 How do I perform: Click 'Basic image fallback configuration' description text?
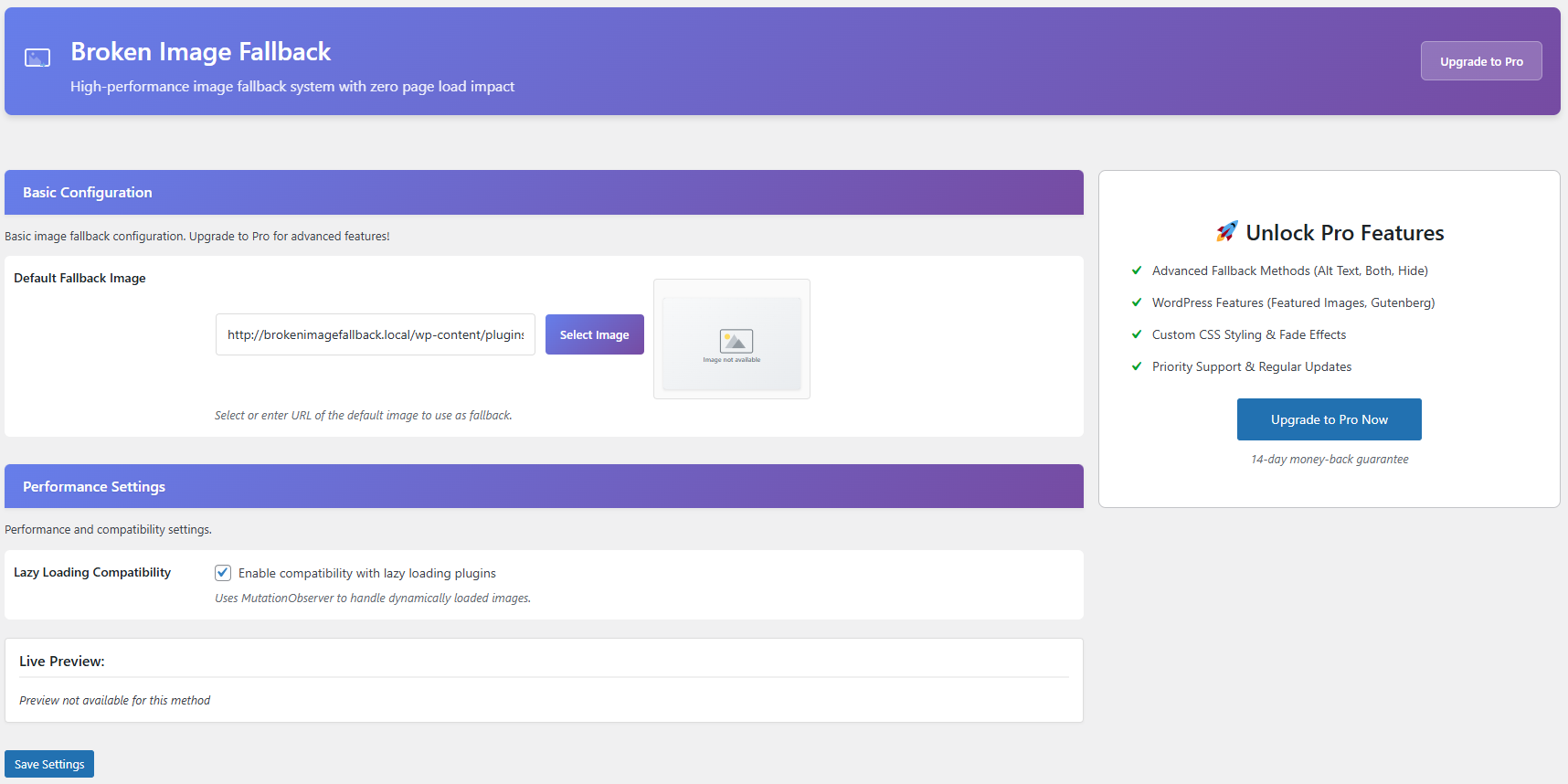pyautogui.click(x=197, y=236)
